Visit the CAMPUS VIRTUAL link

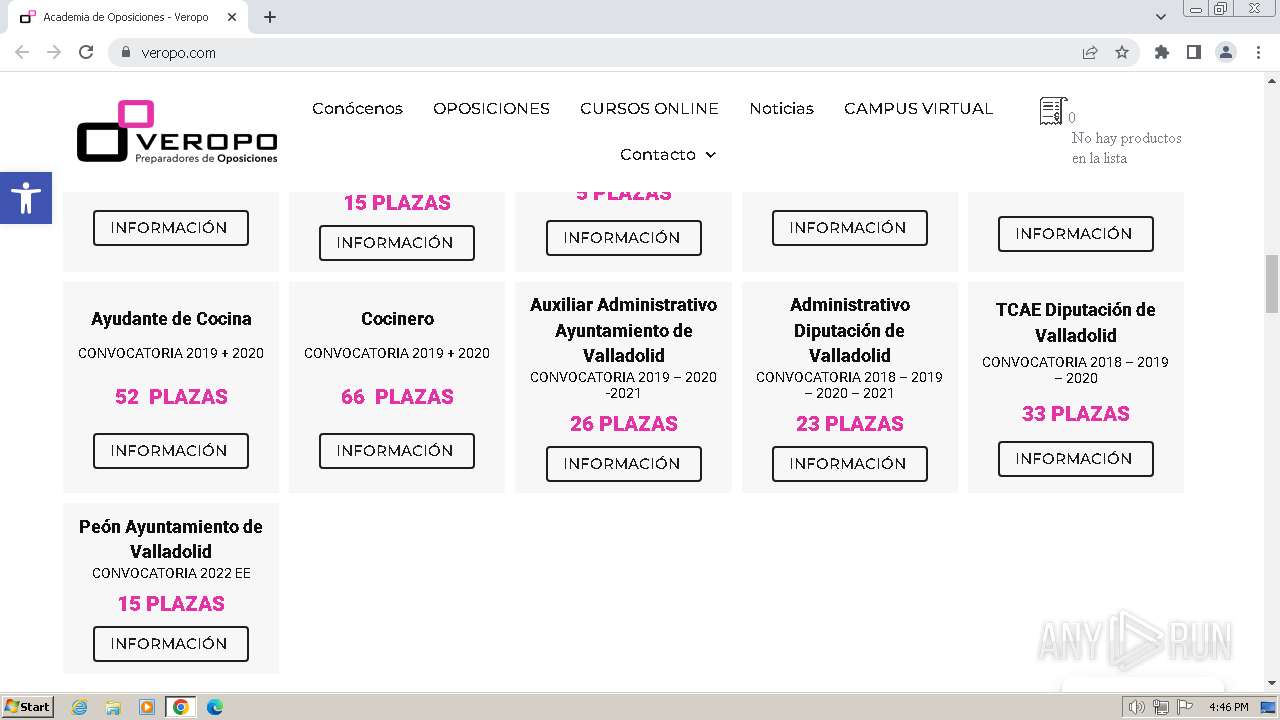pyautogui.click(x=918, y=108)
